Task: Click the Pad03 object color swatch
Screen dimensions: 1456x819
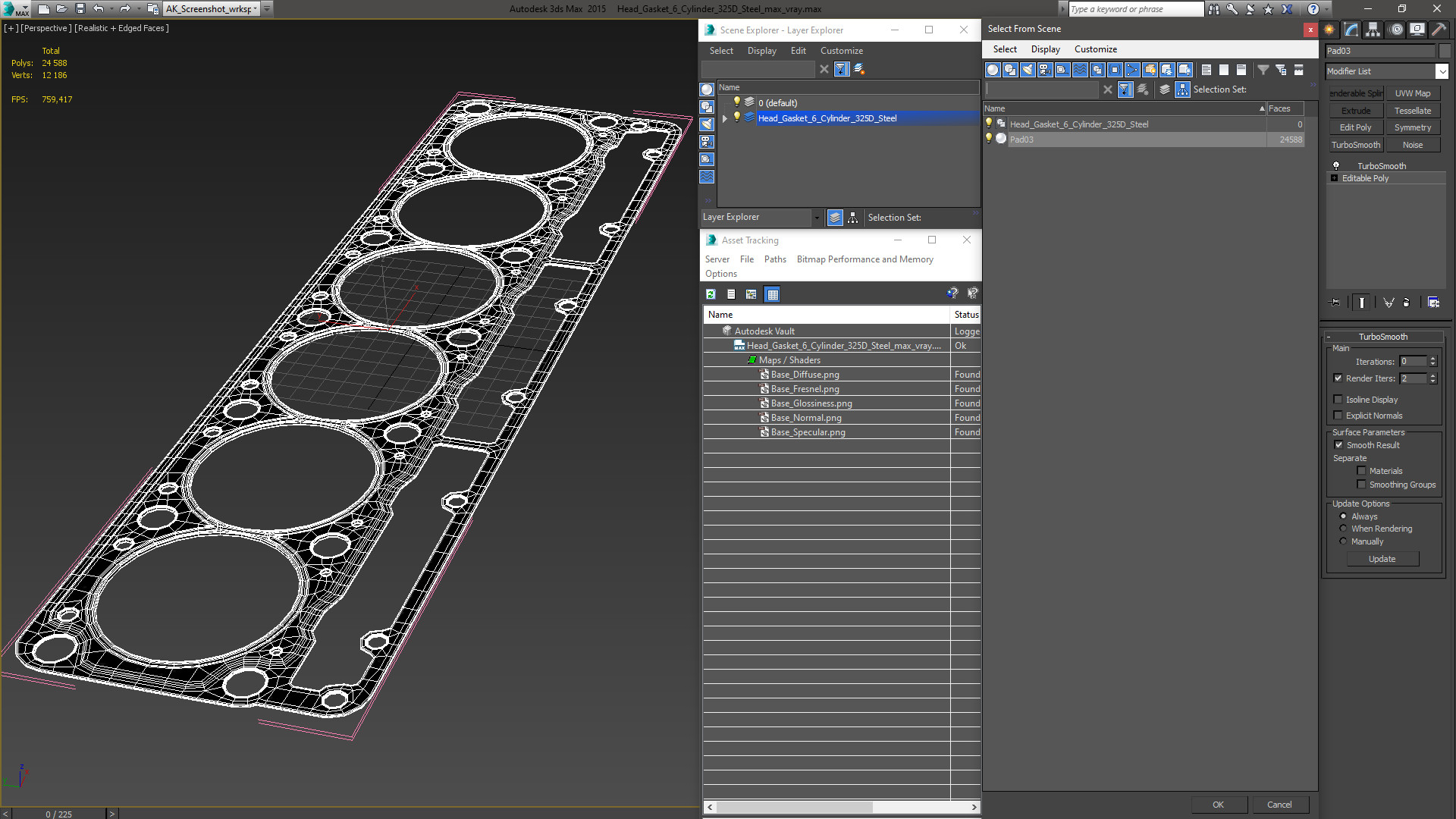Action: coord(1445,51)
